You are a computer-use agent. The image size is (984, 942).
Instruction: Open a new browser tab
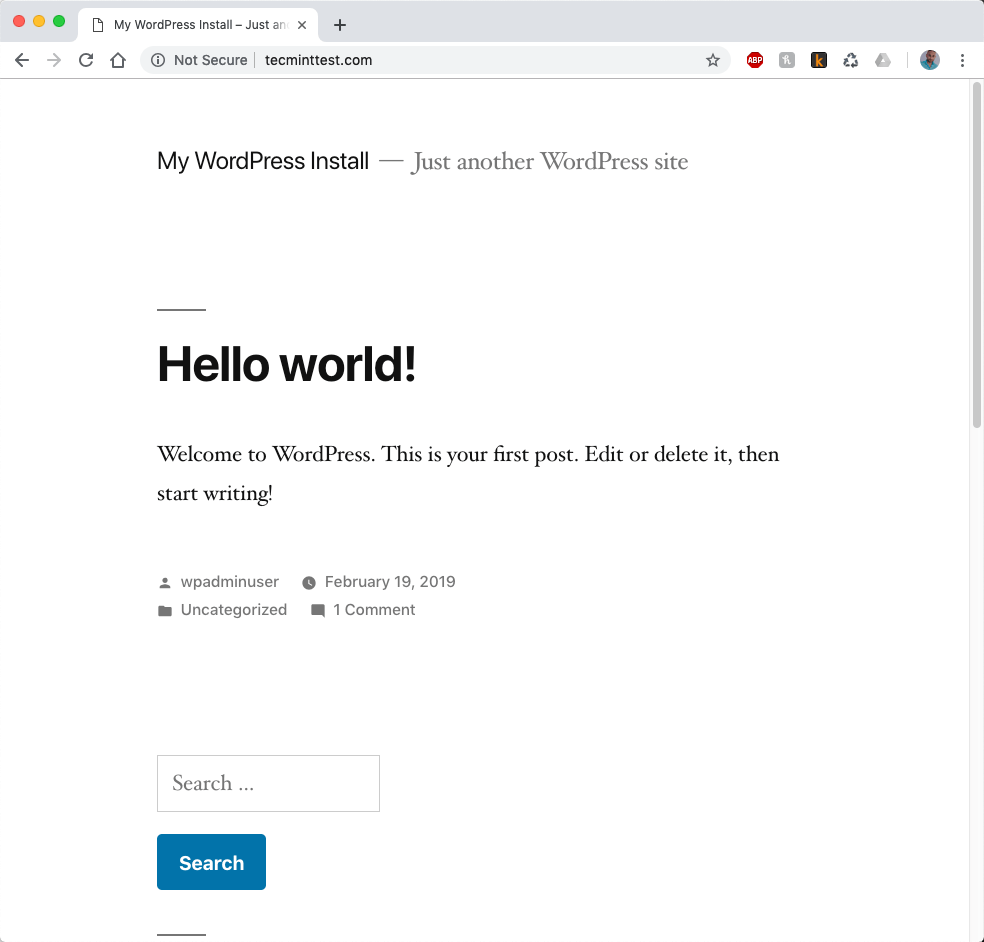[340, 25]
